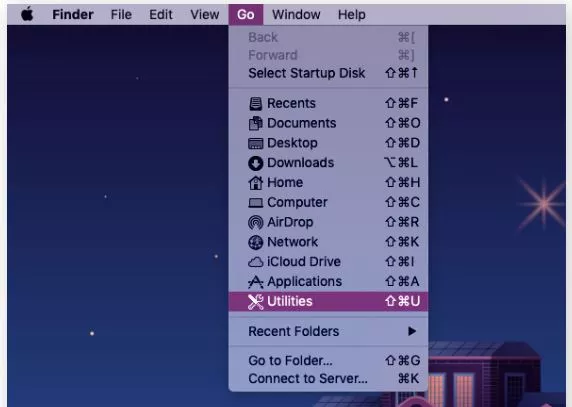Close the open Go menu
Screen dimensions: 572x407
point(246,15)
